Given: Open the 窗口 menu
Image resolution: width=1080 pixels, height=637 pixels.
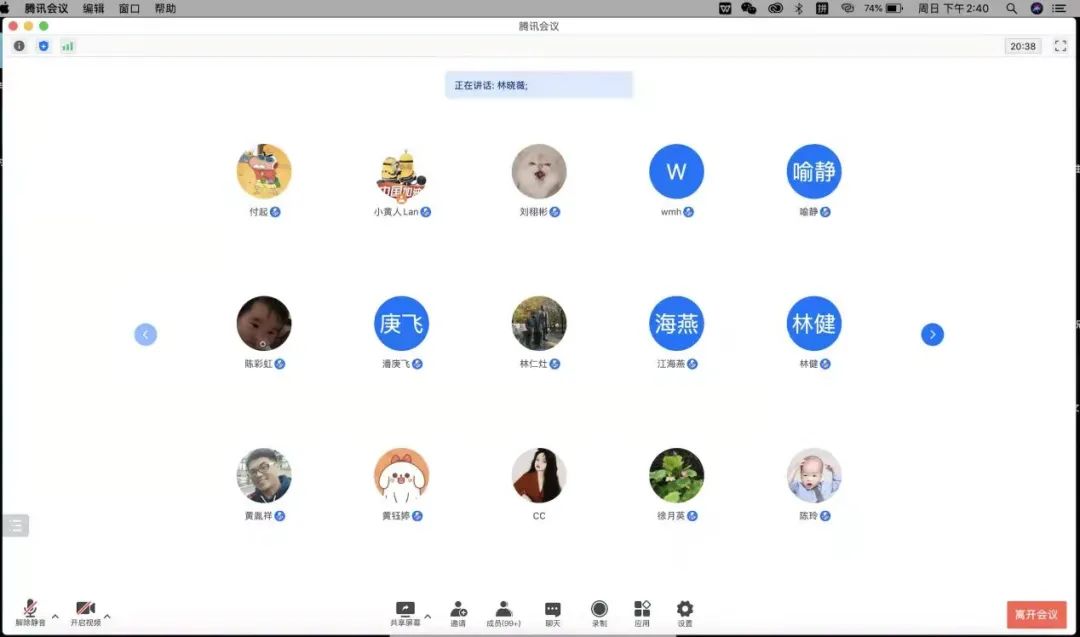Looking at the screenshot, I should tap(129, 8).
